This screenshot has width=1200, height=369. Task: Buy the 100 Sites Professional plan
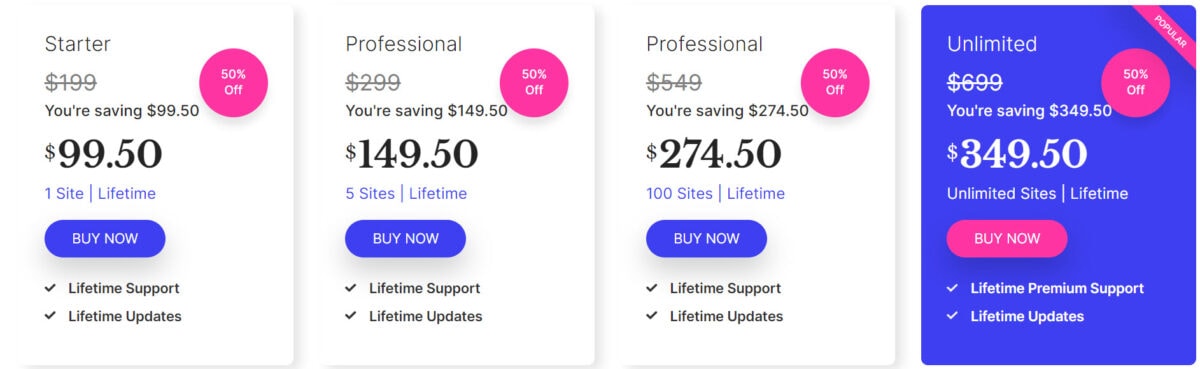pyautogui.click(x=706, y=238)
